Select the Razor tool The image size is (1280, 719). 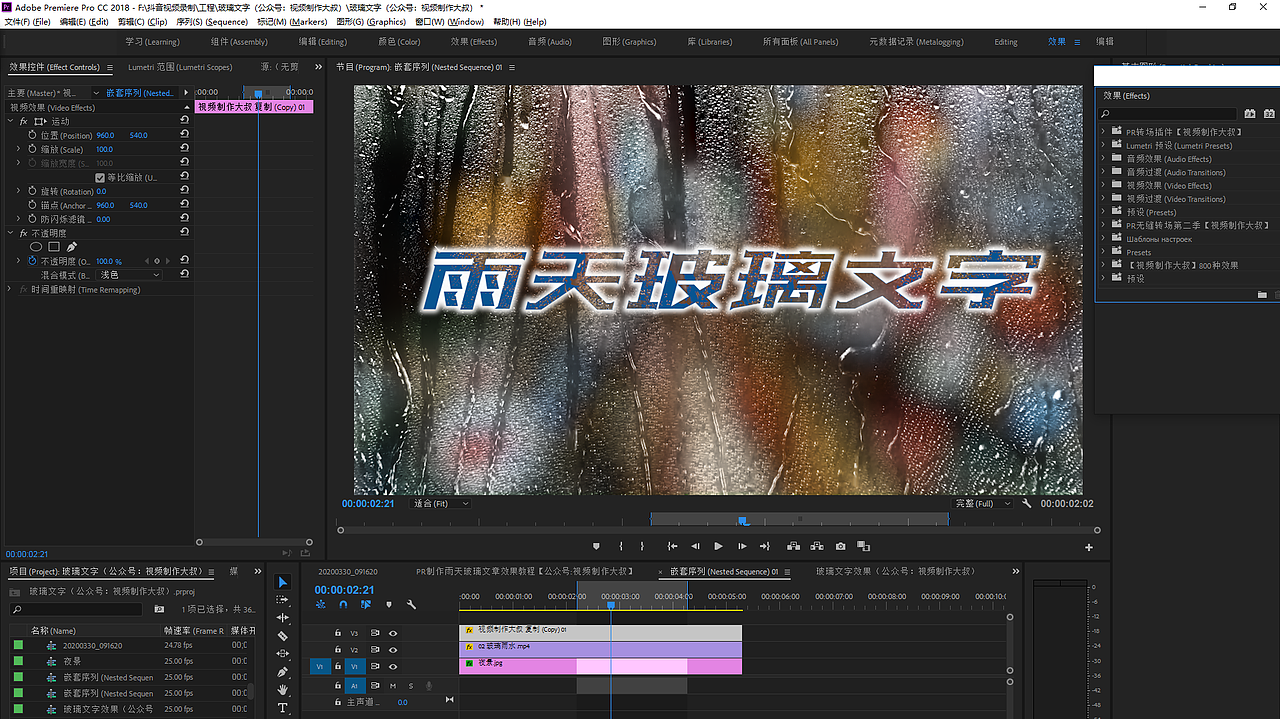282,636
